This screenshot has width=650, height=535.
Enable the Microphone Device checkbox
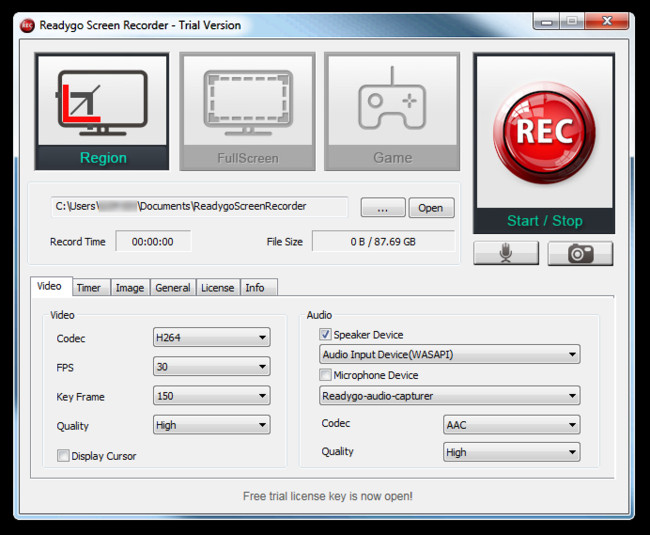coord(325,375)
